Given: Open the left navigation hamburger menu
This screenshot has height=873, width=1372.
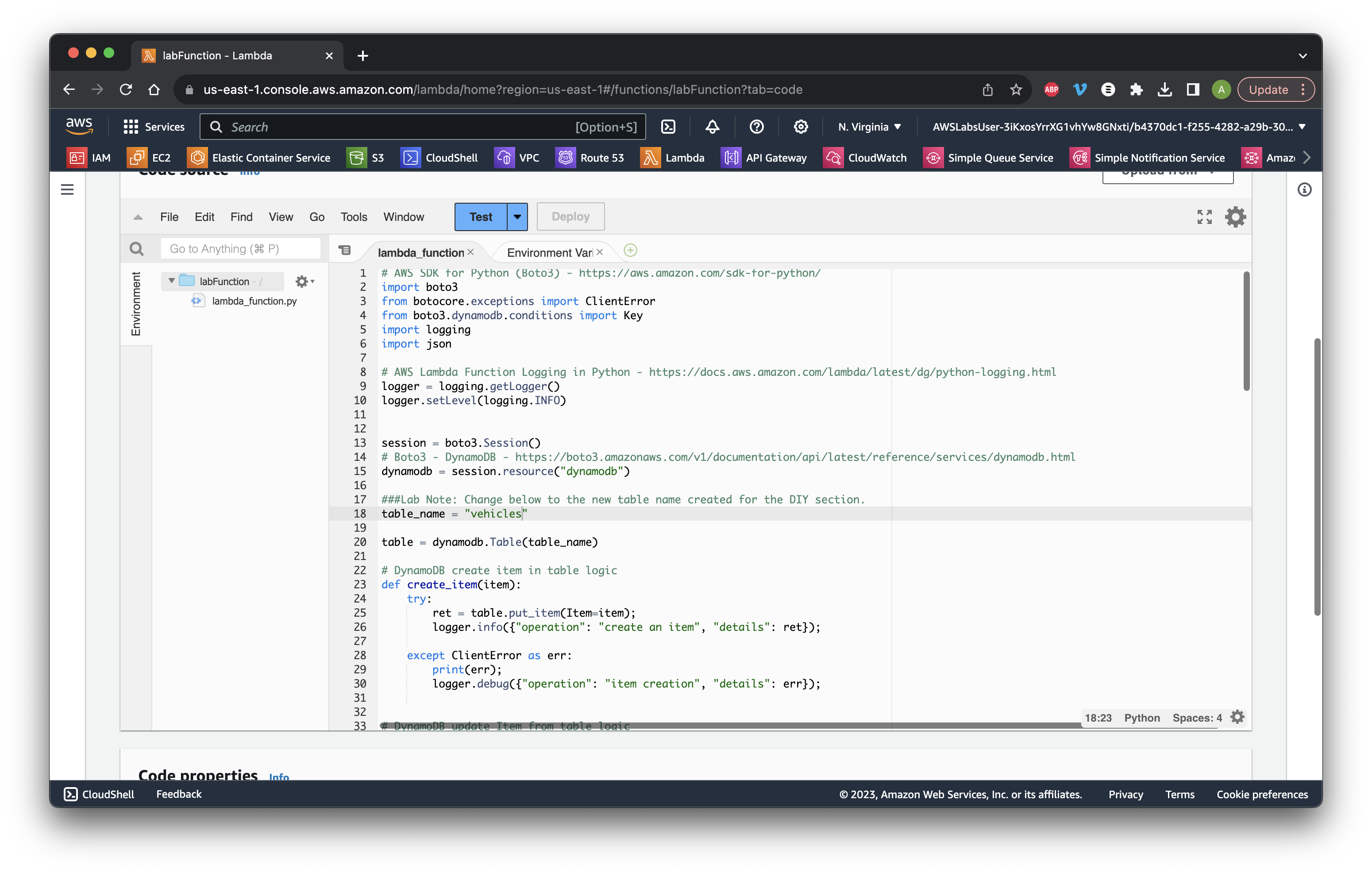Looking at the screenshot, I should point(67,189).
